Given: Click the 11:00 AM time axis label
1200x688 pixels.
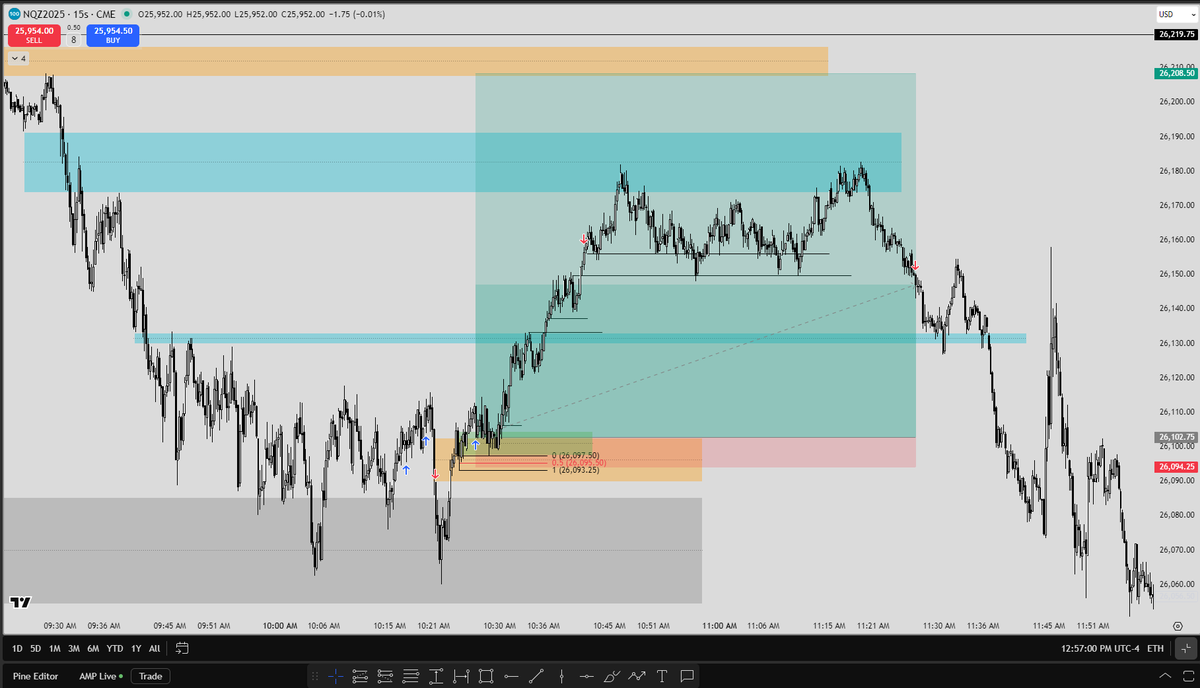Looking at the screenshot, I should click(719, 626).
